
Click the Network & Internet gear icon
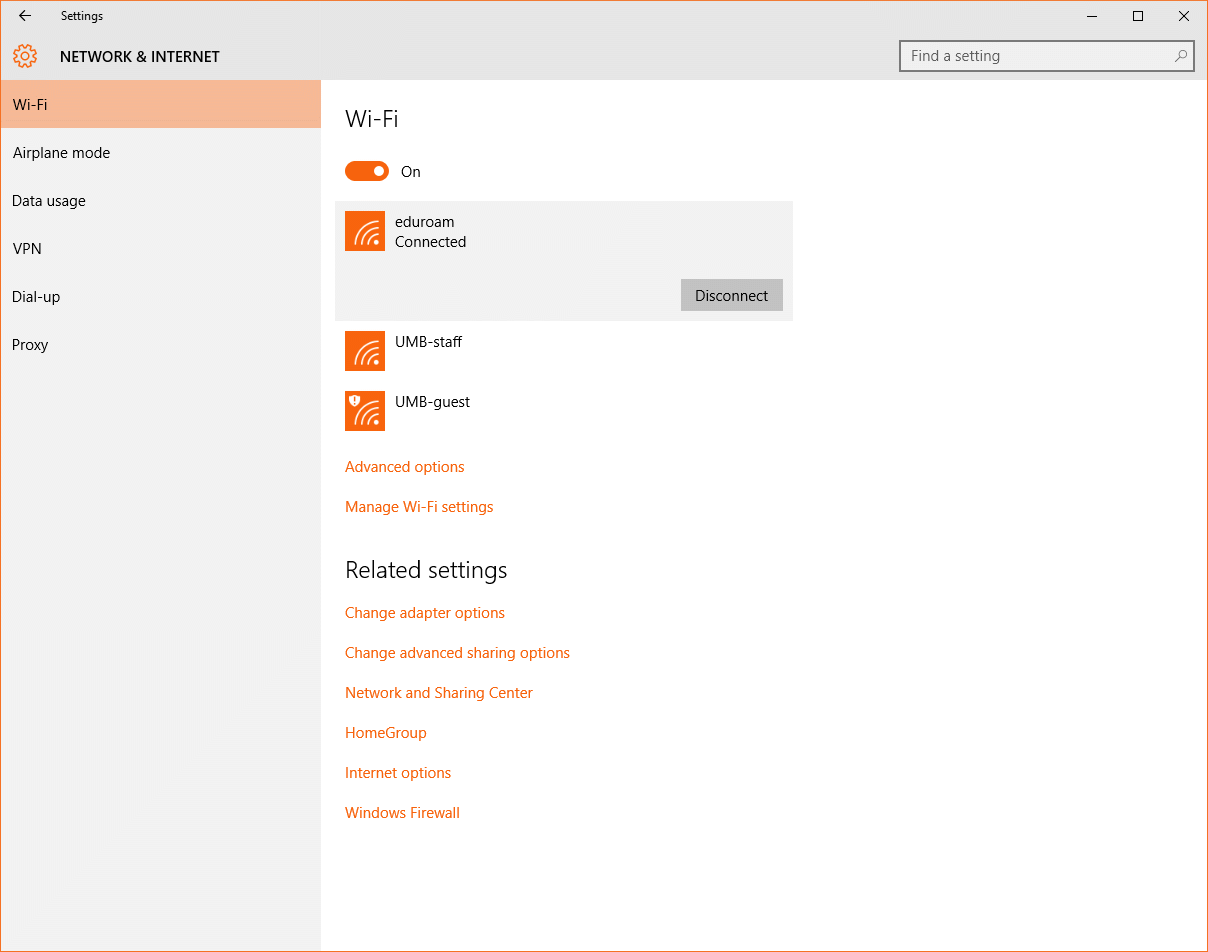point(25,56)
